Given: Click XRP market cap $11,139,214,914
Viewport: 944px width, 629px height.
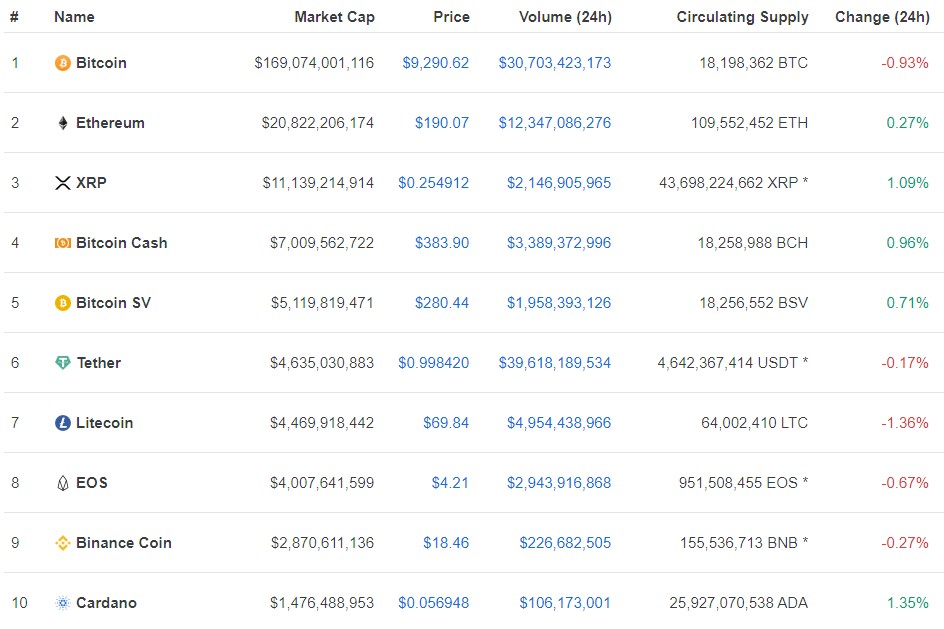Looking at the screenshot, I should click(318, 183).
